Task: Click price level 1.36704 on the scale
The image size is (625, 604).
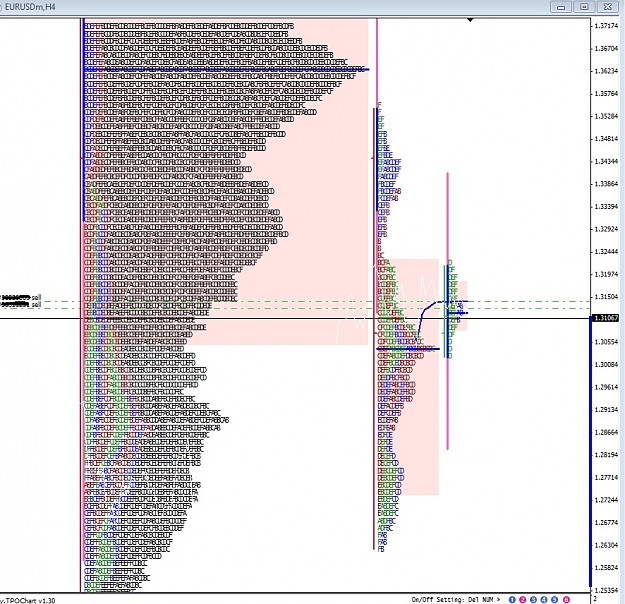Action: tap(606, 48)
